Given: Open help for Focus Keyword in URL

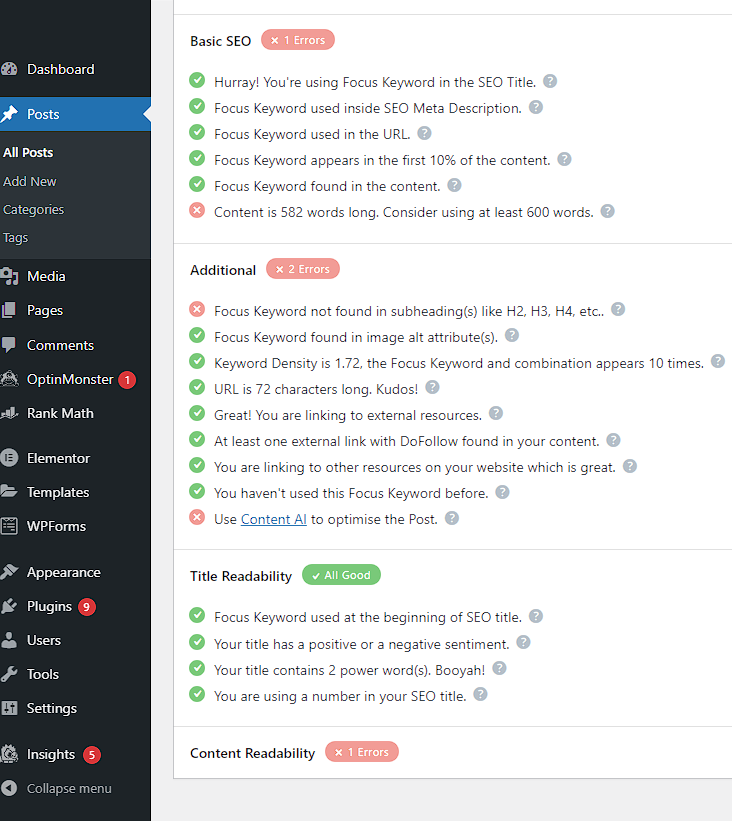Looking at the screenshot, I should pos(424,133).
